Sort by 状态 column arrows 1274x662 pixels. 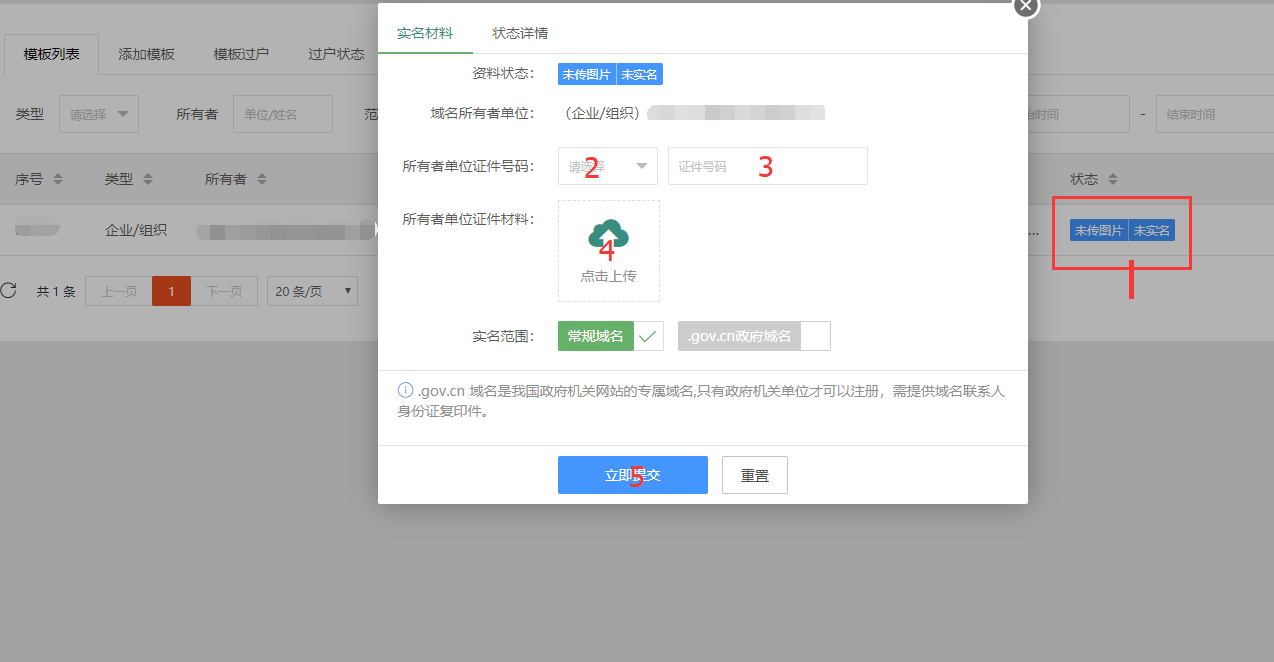tap(1113, 180)
